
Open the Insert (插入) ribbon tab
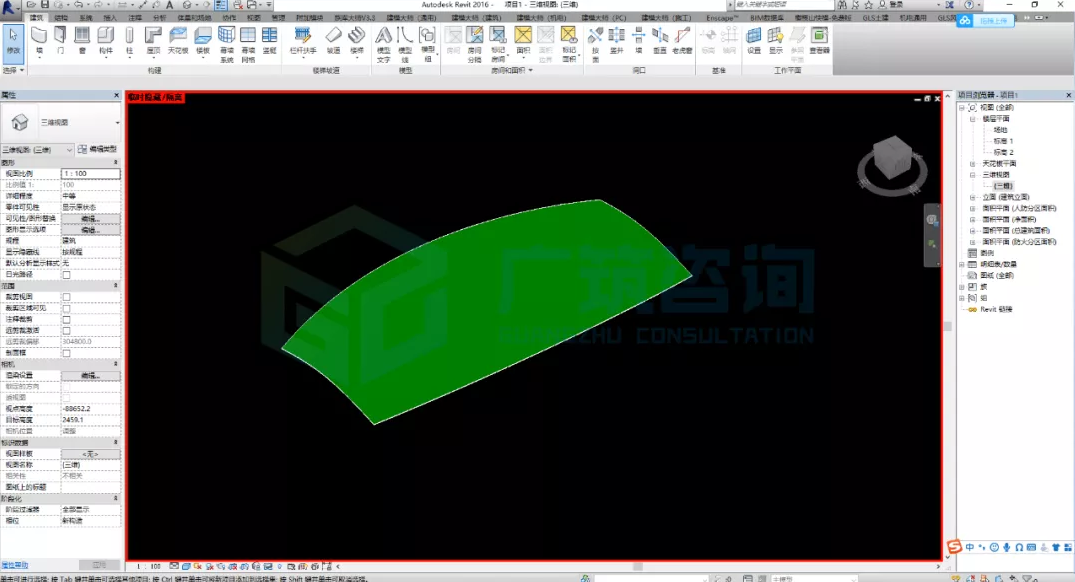(x=110, y=18)
